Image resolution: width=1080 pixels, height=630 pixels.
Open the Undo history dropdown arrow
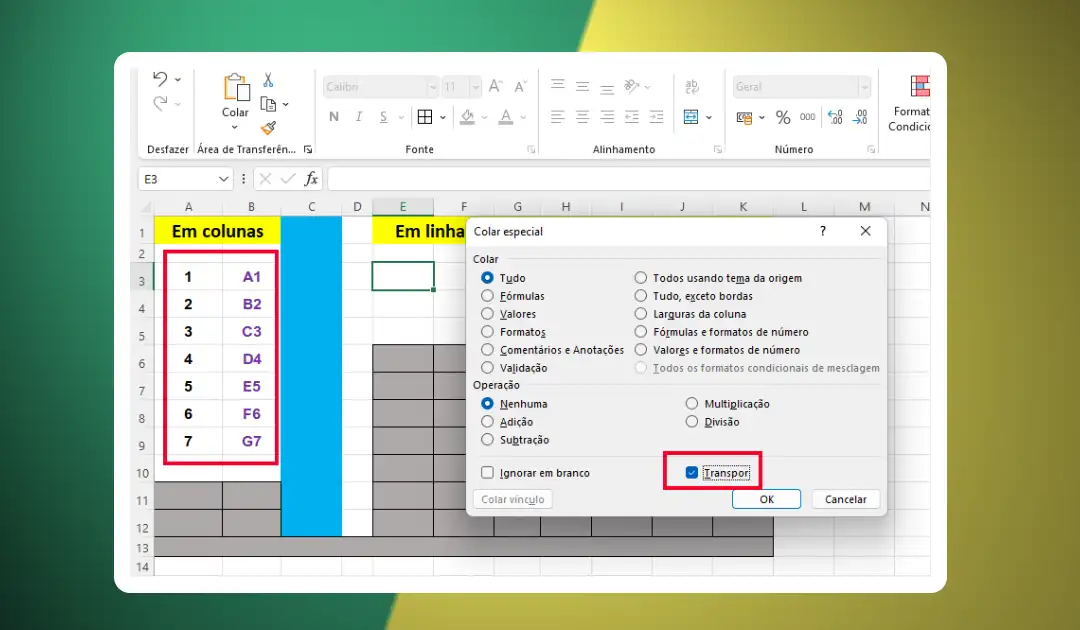tap(178, 80)
